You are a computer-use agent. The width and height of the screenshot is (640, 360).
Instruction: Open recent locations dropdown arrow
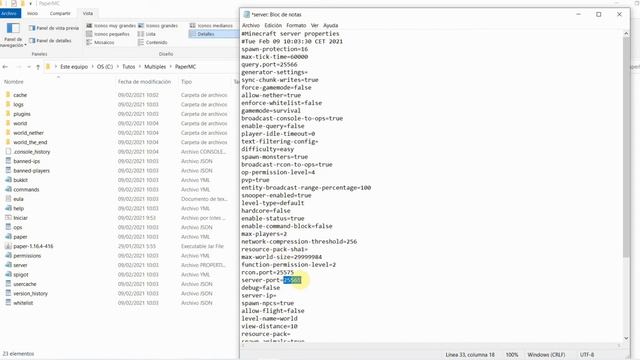pyautogui.click(x=29, y=67)
